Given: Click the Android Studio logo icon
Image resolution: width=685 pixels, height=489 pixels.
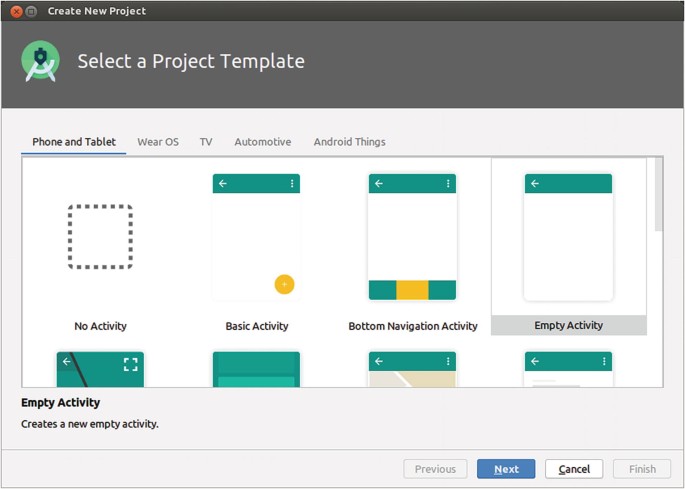Looking at the screenshot, I should tap(41, 62).
